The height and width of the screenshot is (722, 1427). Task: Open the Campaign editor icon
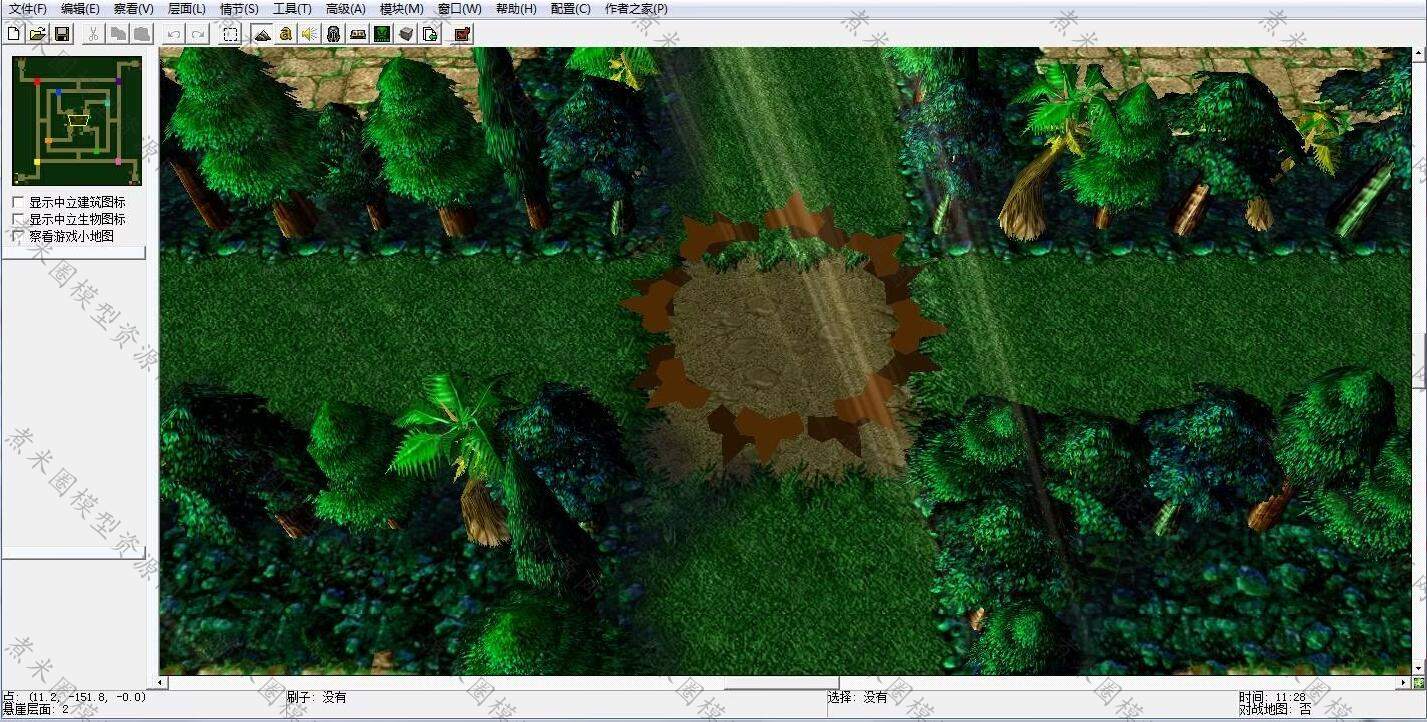pos(358,34)
